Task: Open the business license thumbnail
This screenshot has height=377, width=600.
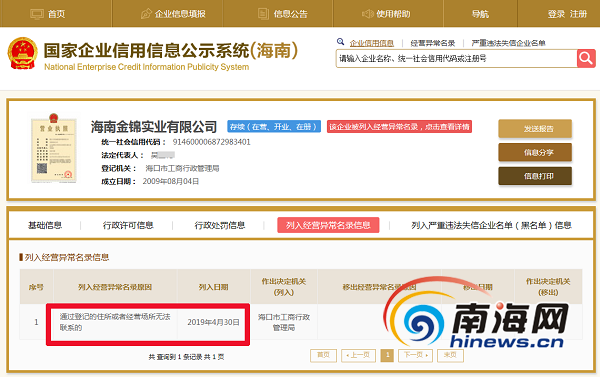Action: click(54, 149)
